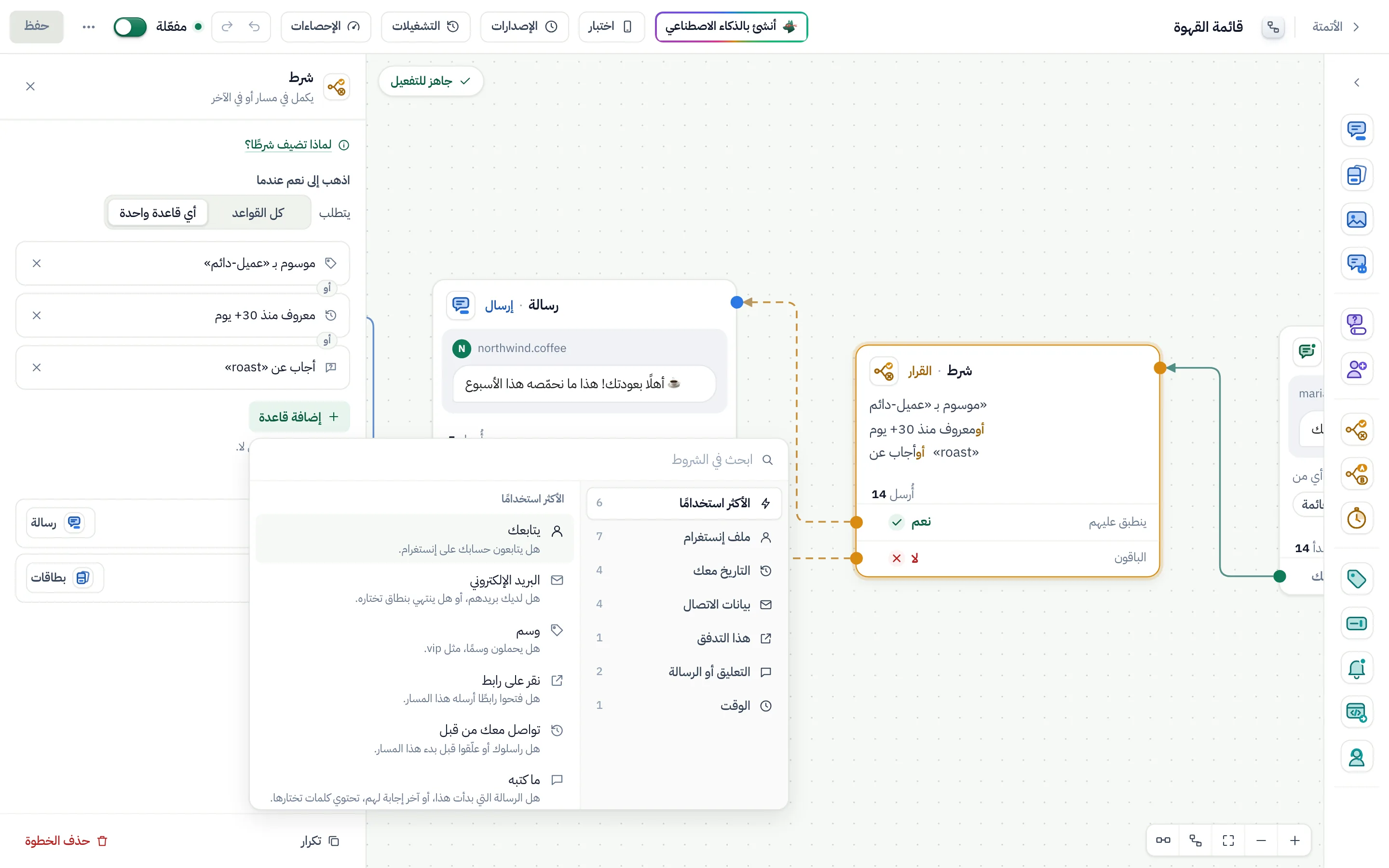Undo the last change
This screenshot has width=1389, height=868.
(254, 27)
